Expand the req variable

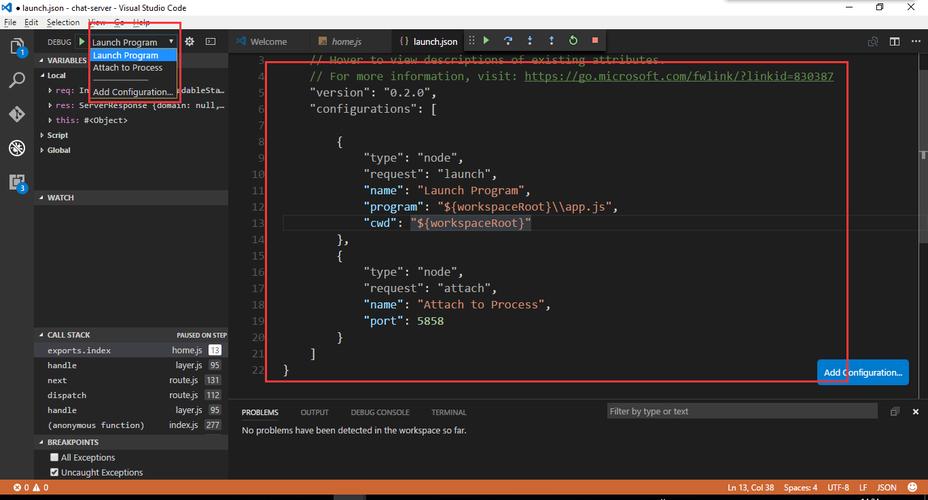point(50,91)
